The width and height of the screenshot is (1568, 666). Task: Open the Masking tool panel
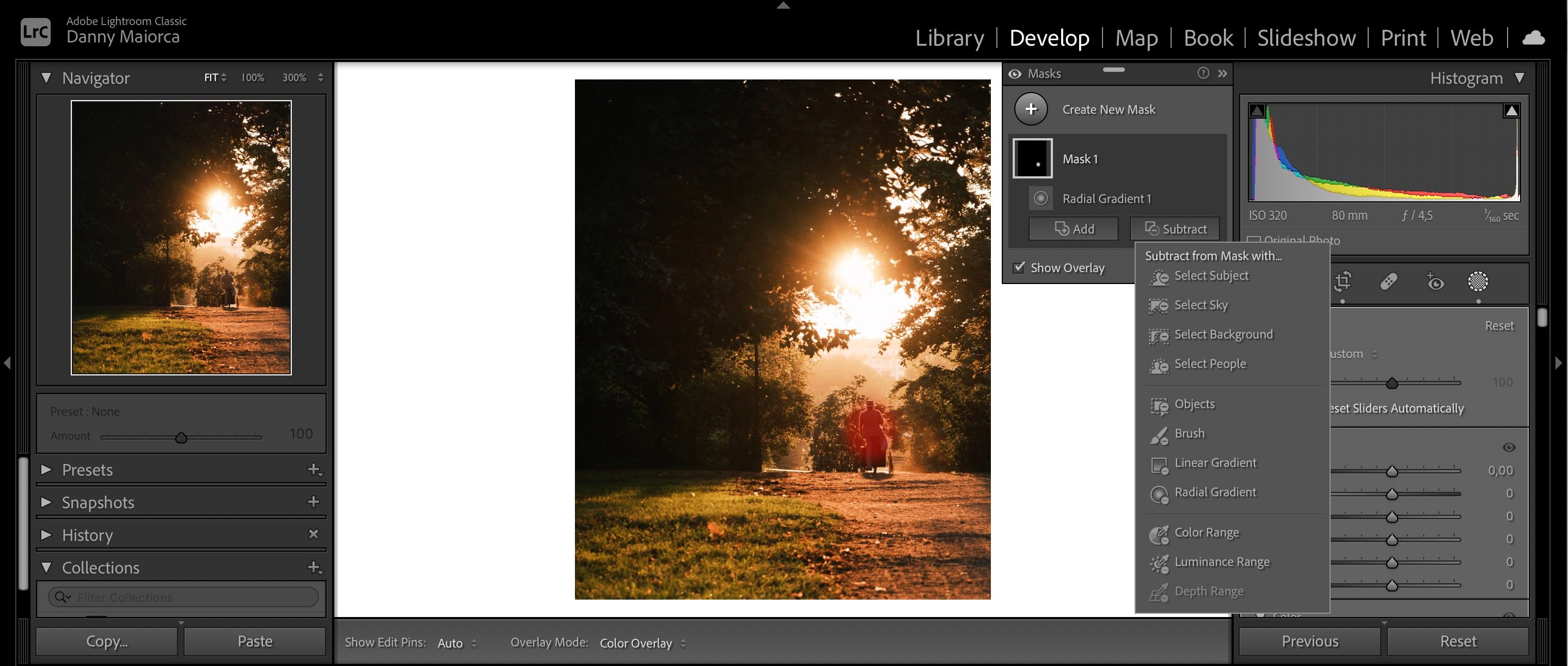pyautogui.click(x=1479, y=282)
